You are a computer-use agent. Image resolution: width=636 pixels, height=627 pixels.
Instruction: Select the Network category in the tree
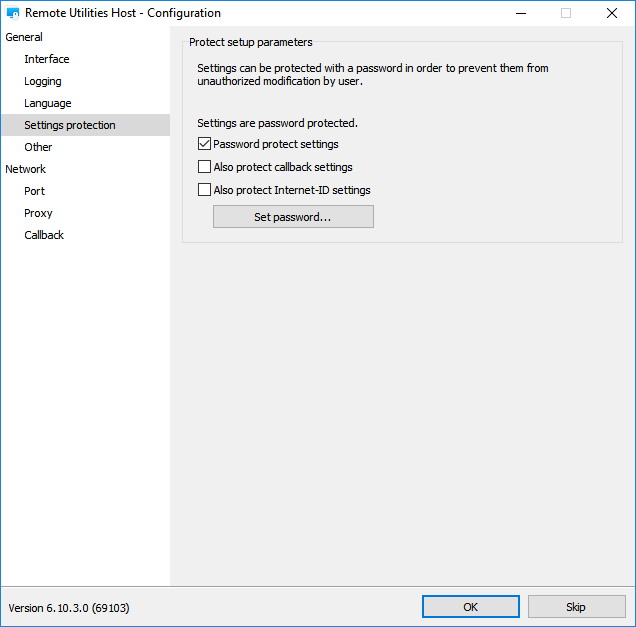[x=26, y=169]
